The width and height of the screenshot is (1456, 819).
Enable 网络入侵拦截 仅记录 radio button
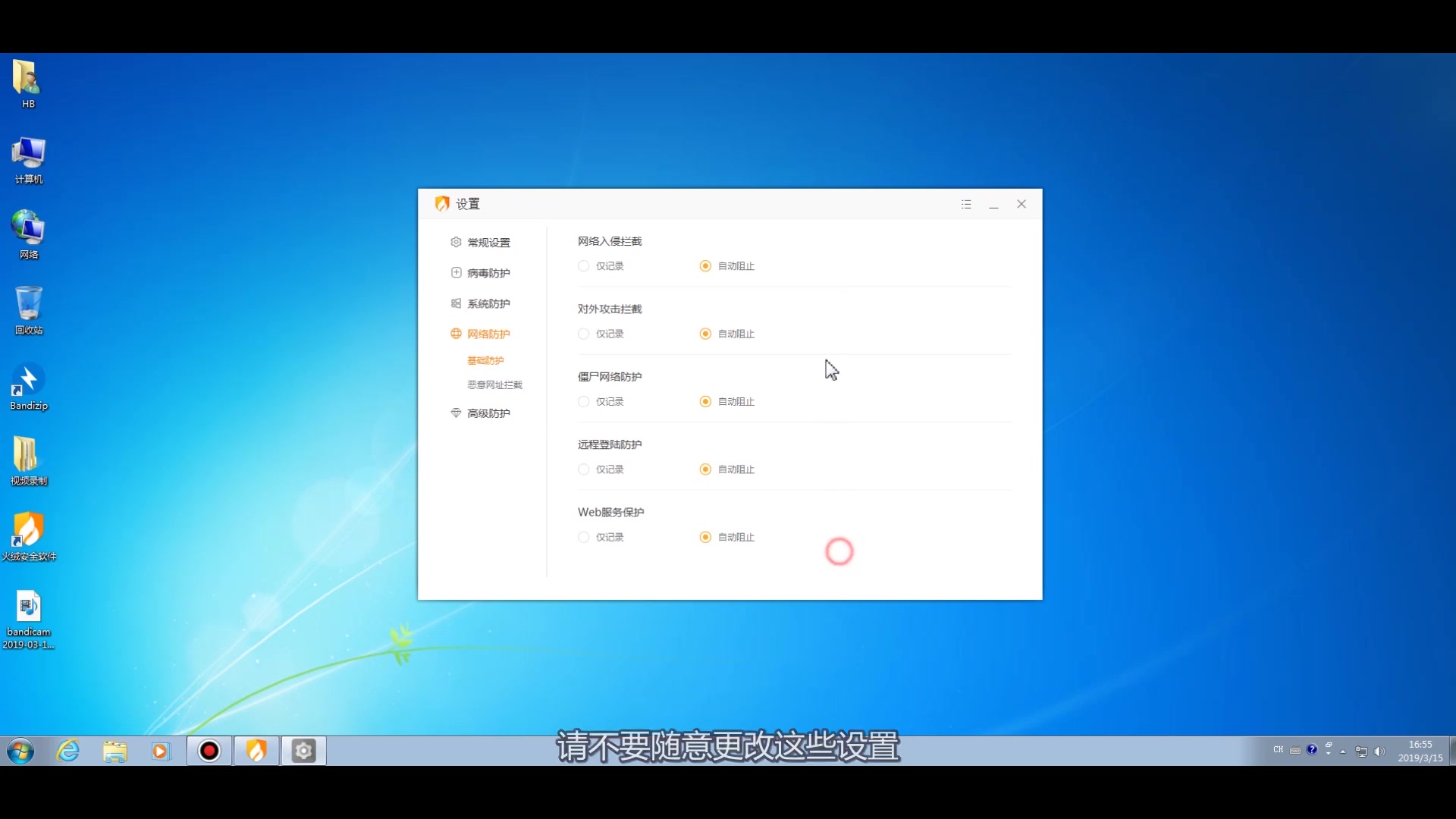(x=583, y=265)
